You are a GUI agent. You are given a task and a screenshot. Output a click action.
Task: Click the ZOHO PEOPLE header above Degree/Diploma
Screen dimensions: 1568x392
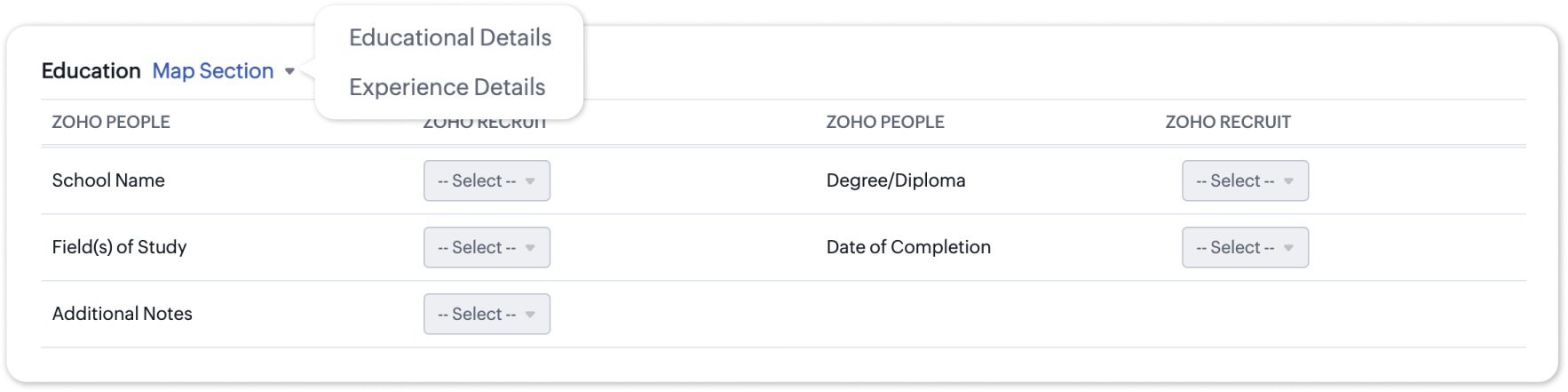(x=884, y=122)
